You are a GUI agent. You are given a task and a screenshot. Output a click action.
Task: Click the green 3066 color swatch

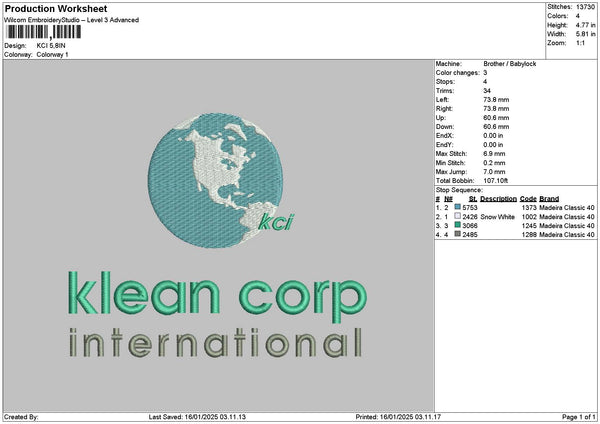point(457,225)
